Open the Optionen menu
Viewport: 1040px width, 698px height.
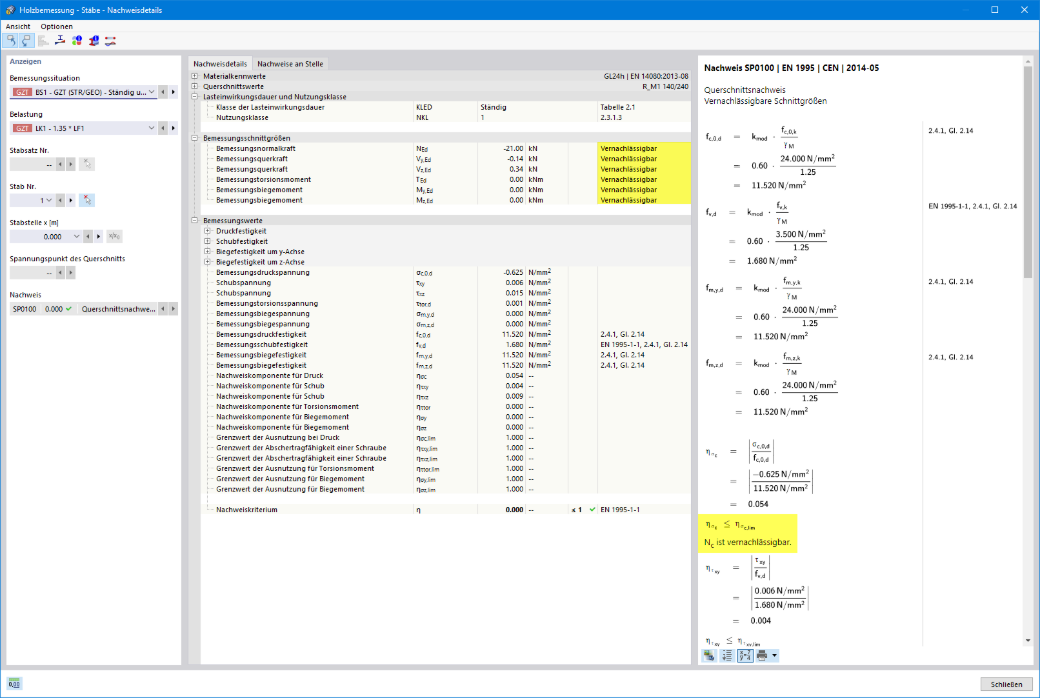(x=56, y=27)
